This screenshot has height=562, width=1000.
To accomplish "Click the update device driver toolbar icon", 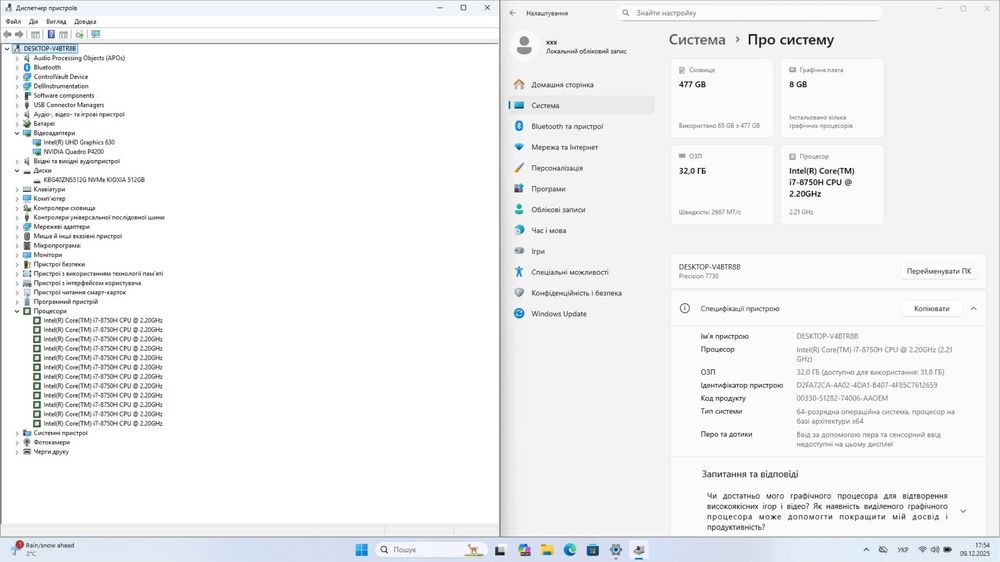I will [x=79, y=34].
